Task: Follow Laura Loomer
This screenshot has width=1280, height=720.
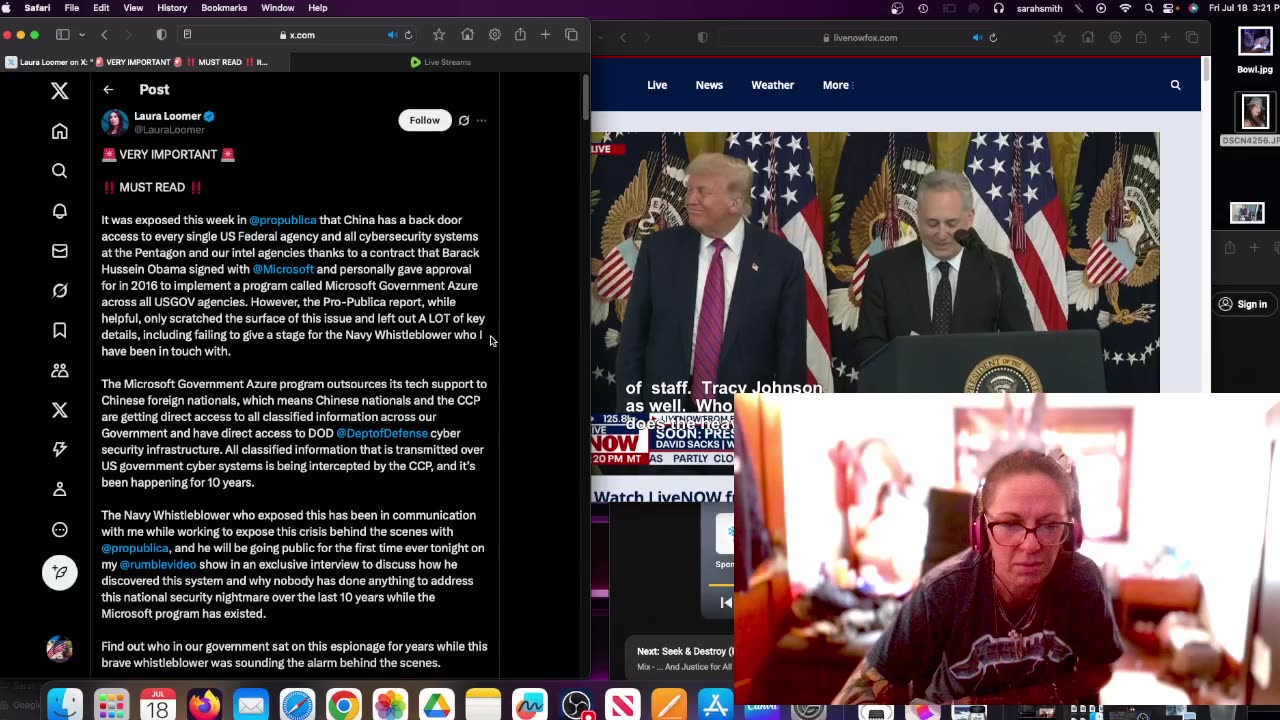Action: point(424,120)
